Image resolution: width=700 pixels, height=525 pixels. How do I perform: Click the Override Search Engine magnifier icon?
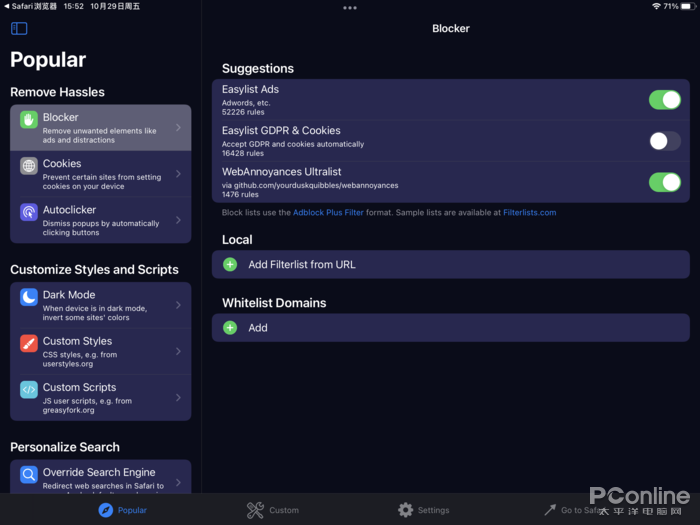coord(29,475)
